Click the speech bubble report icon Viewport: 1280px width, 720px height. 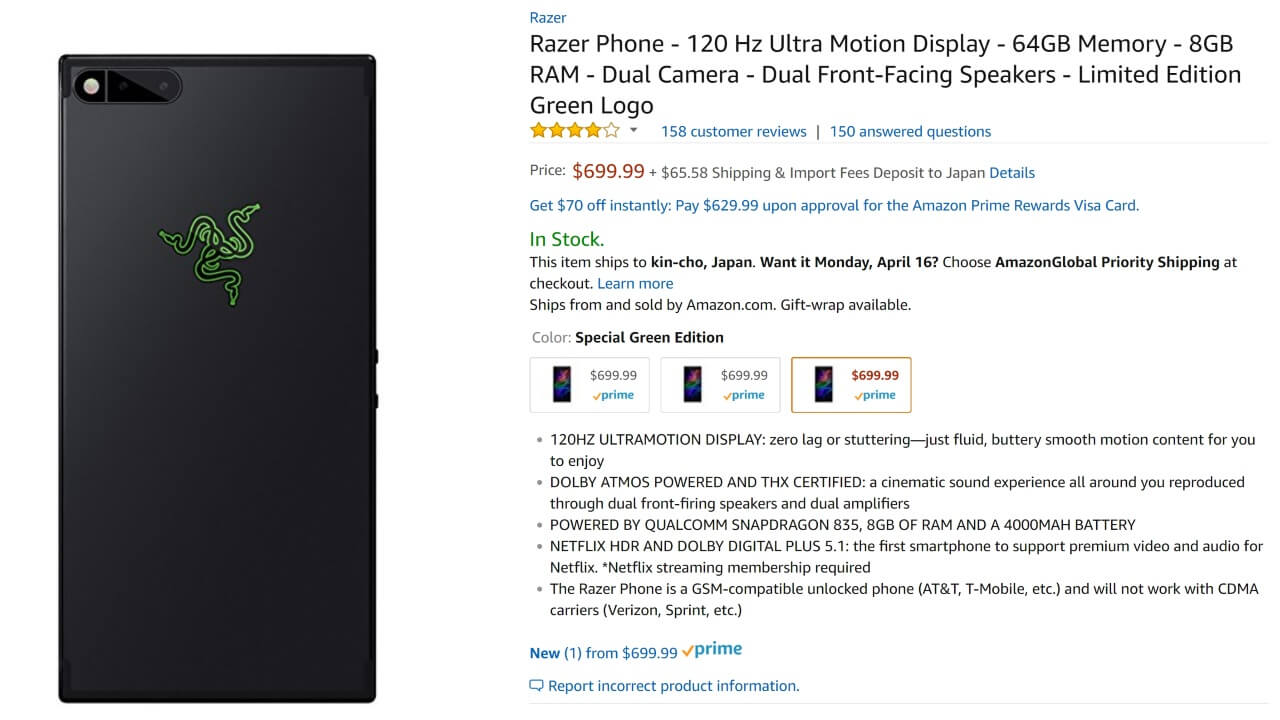(x=536, y=686)
